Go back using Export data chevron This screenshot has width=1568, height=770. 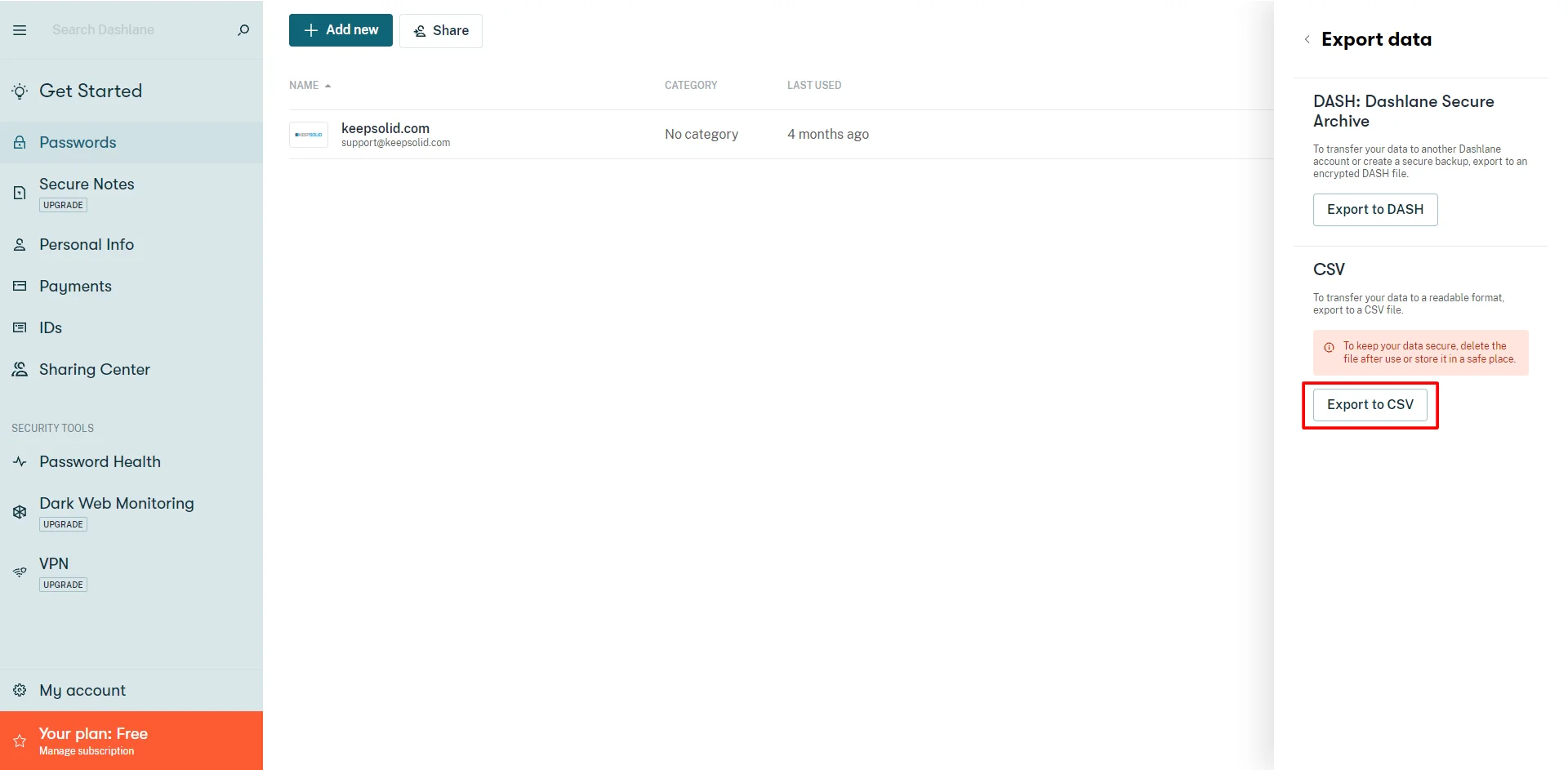(x=1307, y=39)
